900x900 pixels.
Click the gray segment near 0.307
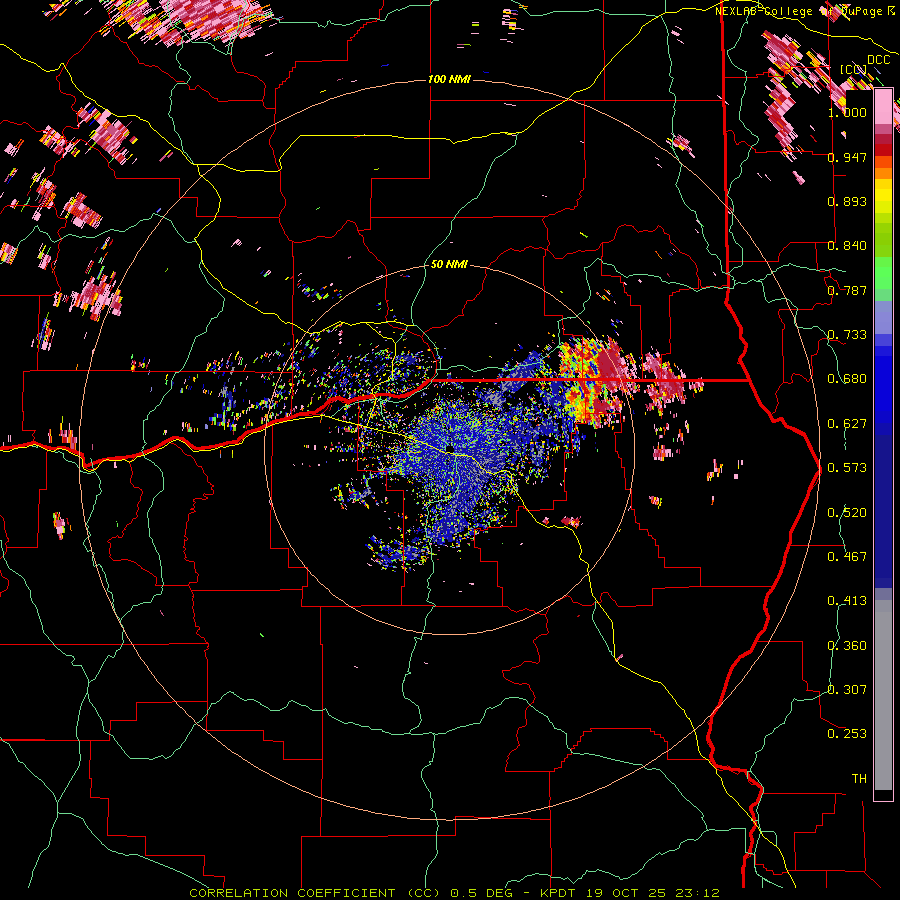[x=883, y=695]
